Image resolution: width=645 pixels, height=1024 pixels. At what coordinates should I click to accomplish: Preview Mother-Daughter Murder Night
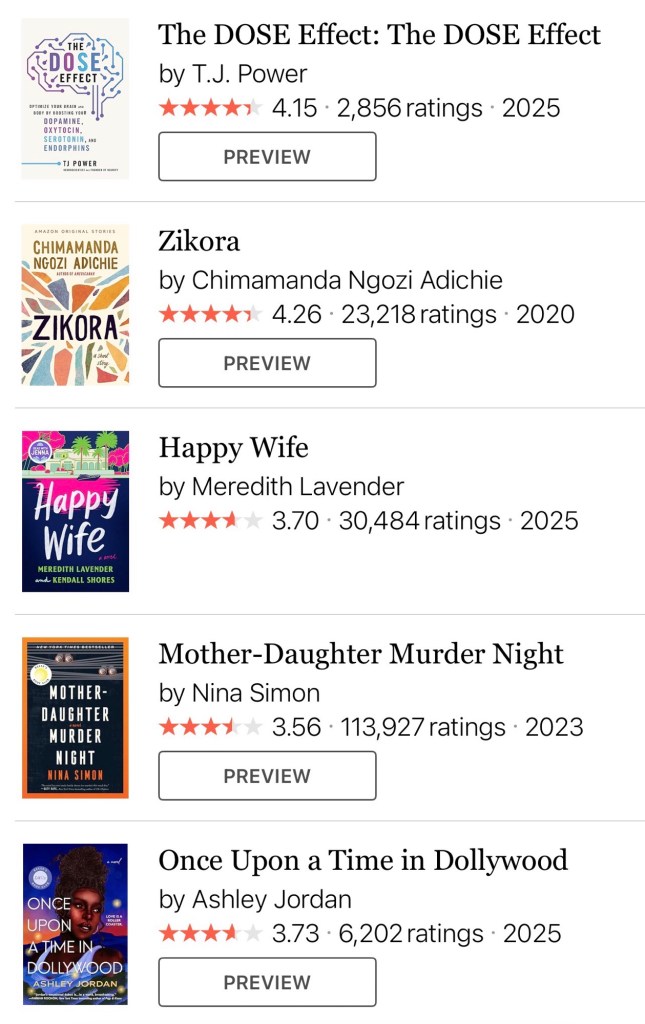tap(267, 776)
